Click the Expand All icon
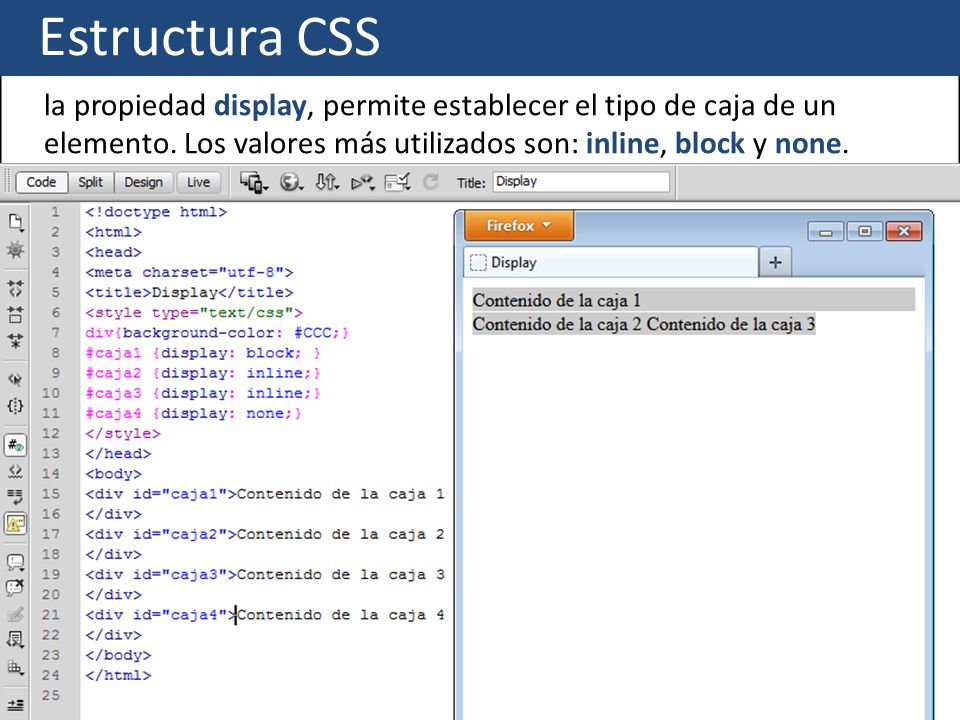 (x=15, y=341)
